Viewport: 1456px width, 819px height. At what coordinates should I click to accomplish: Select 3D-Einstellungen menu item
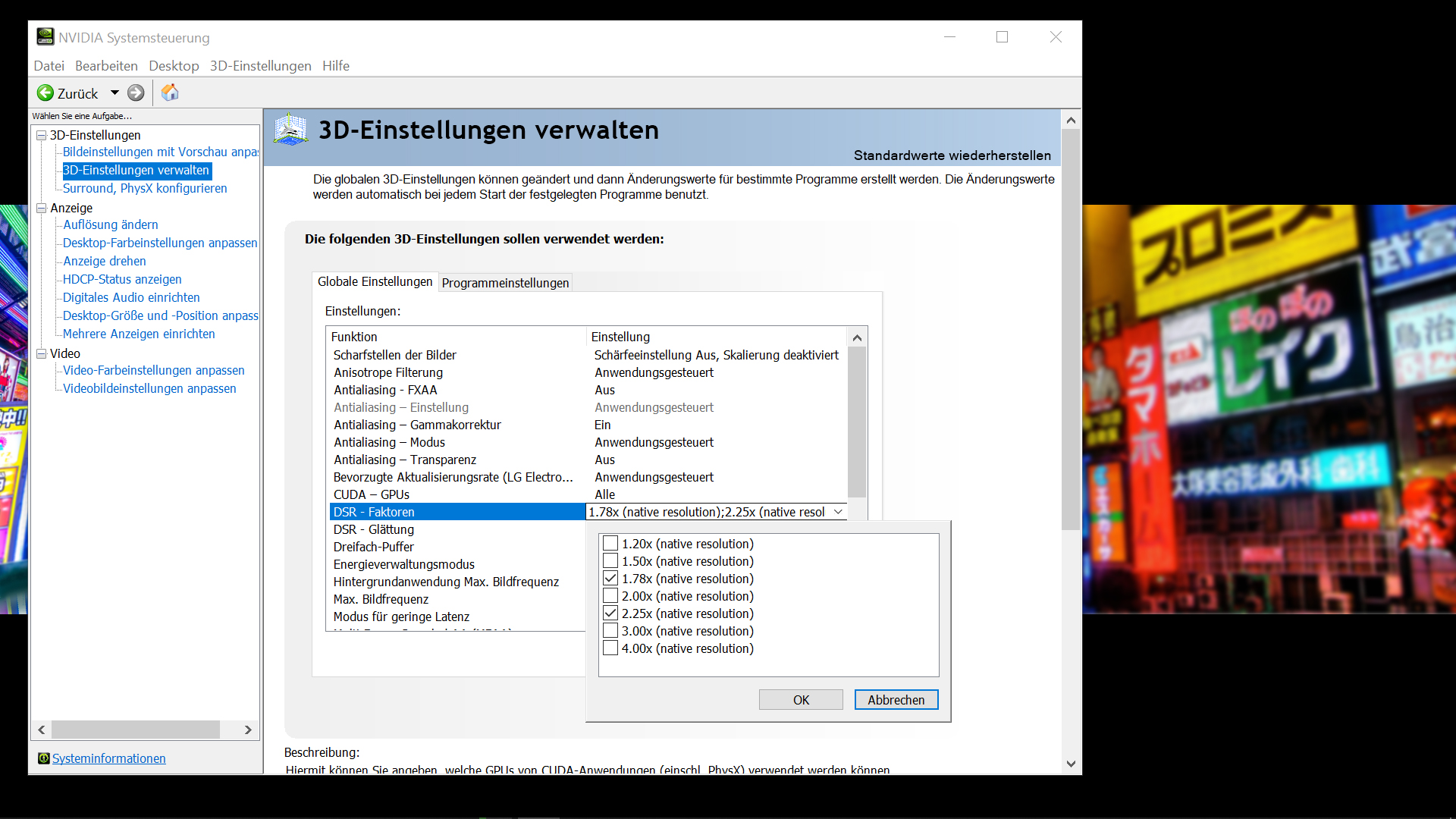tap(261, 65)
